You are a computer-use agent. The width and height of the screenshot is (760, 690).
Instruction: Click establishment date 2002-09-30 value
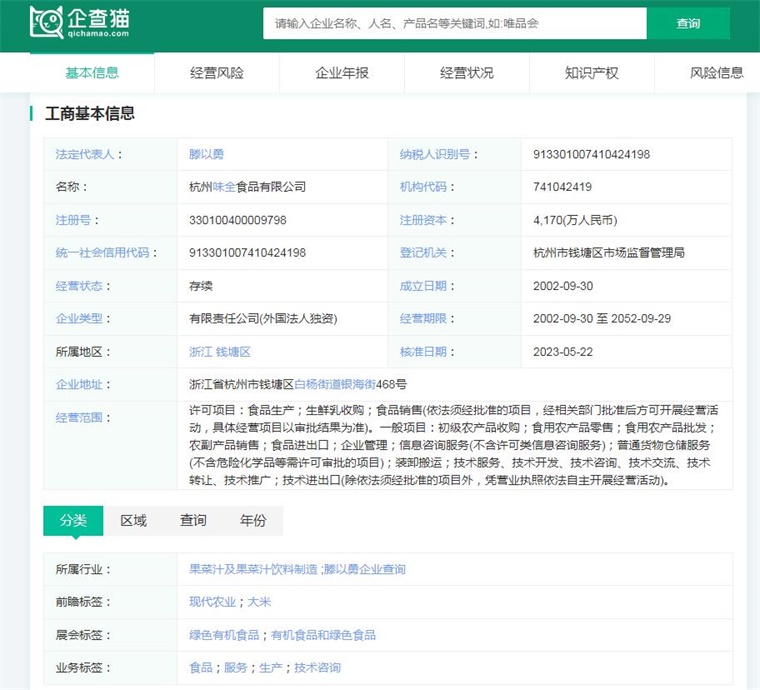[x=563, y=286]
